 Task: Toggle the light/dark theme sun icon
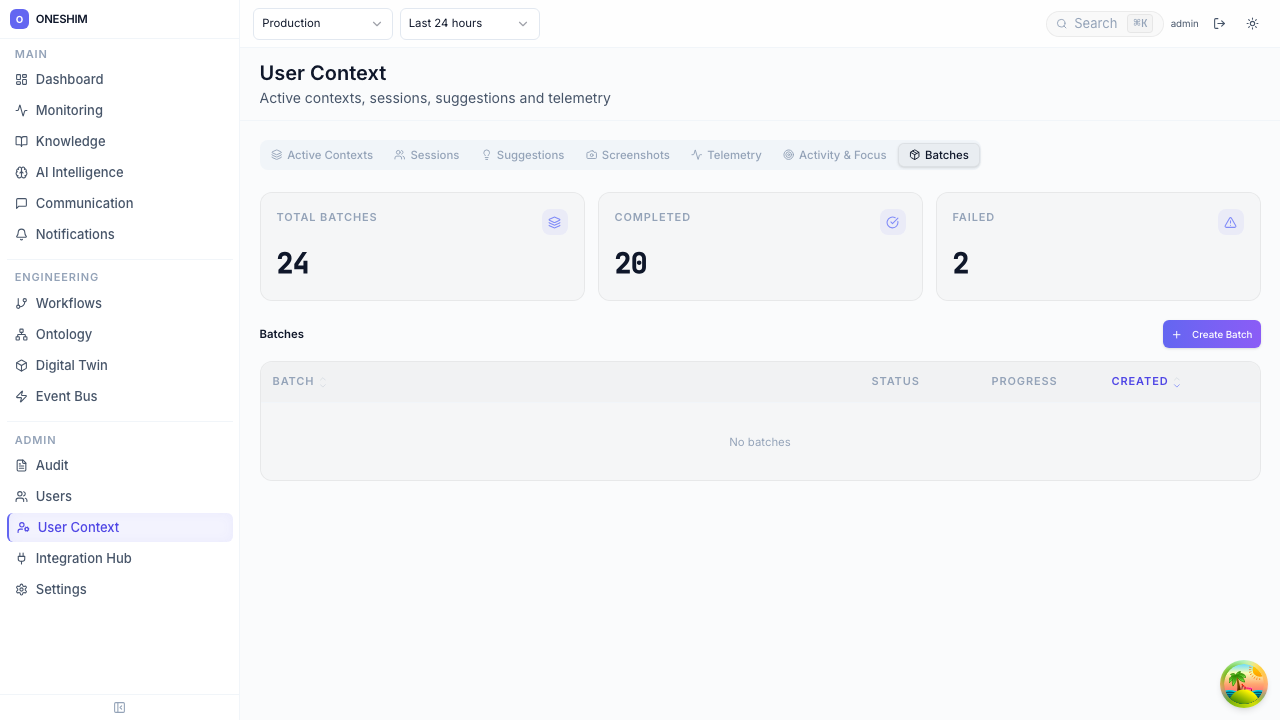[x=1252, y=24]
